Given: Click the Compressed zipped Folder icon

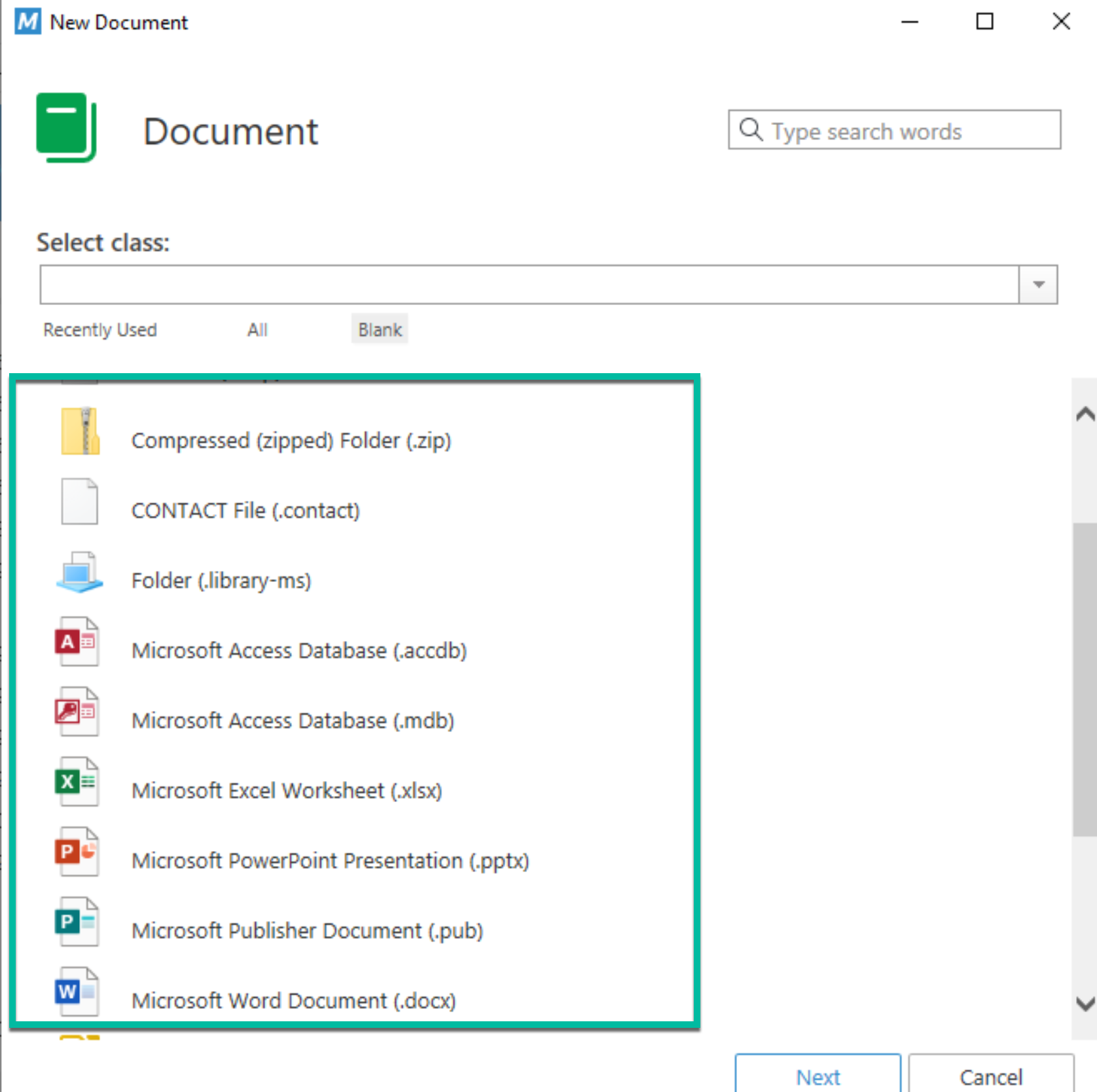Looking at the screenshot, I should (x=80, y=431).
